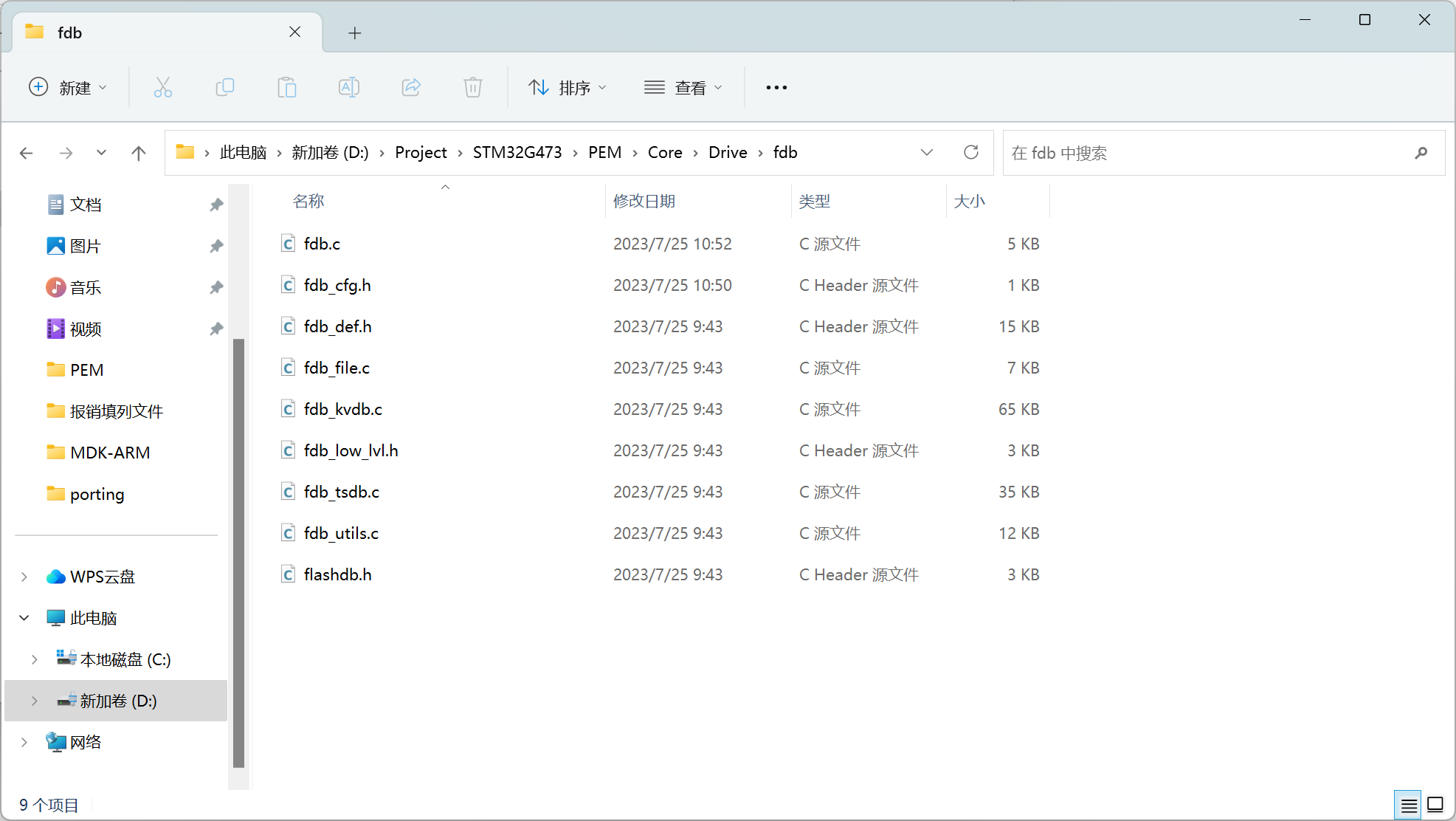
Task: Select file fdb_utils.c
Action: pos(341,533)
